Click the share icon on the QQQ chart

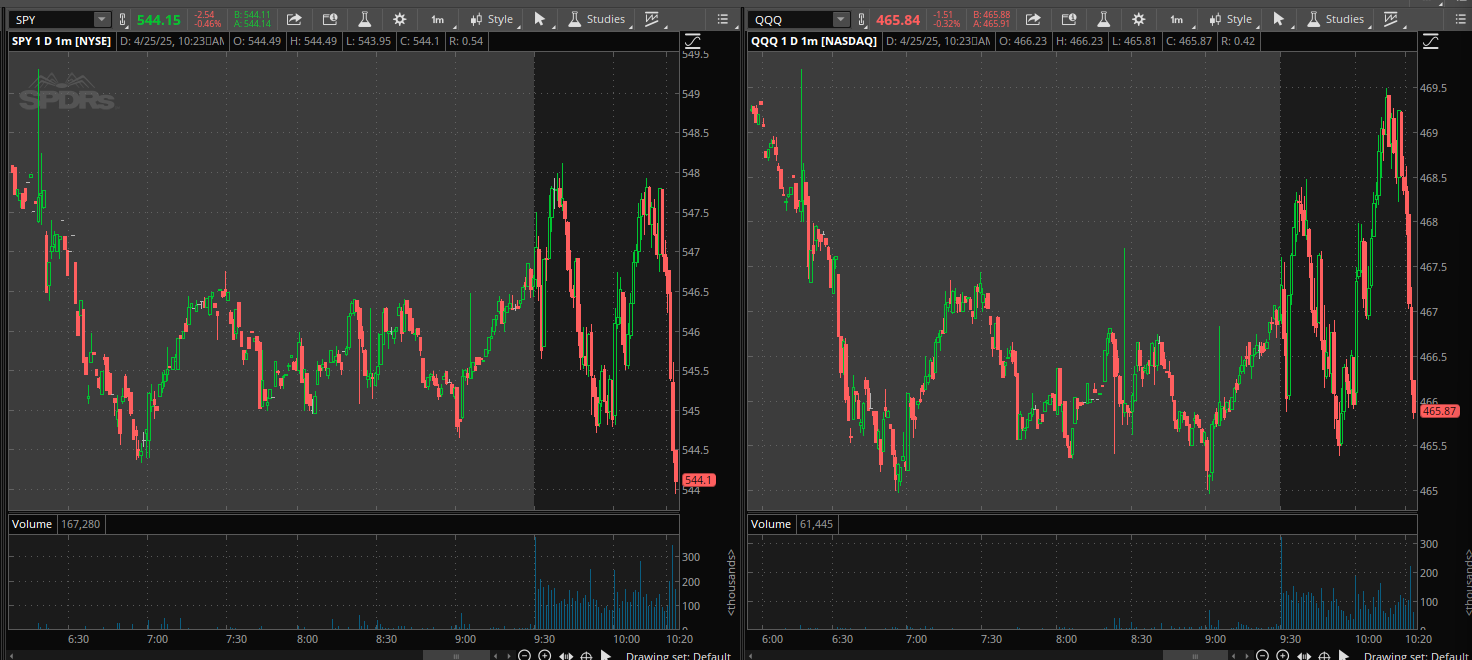1033,19
